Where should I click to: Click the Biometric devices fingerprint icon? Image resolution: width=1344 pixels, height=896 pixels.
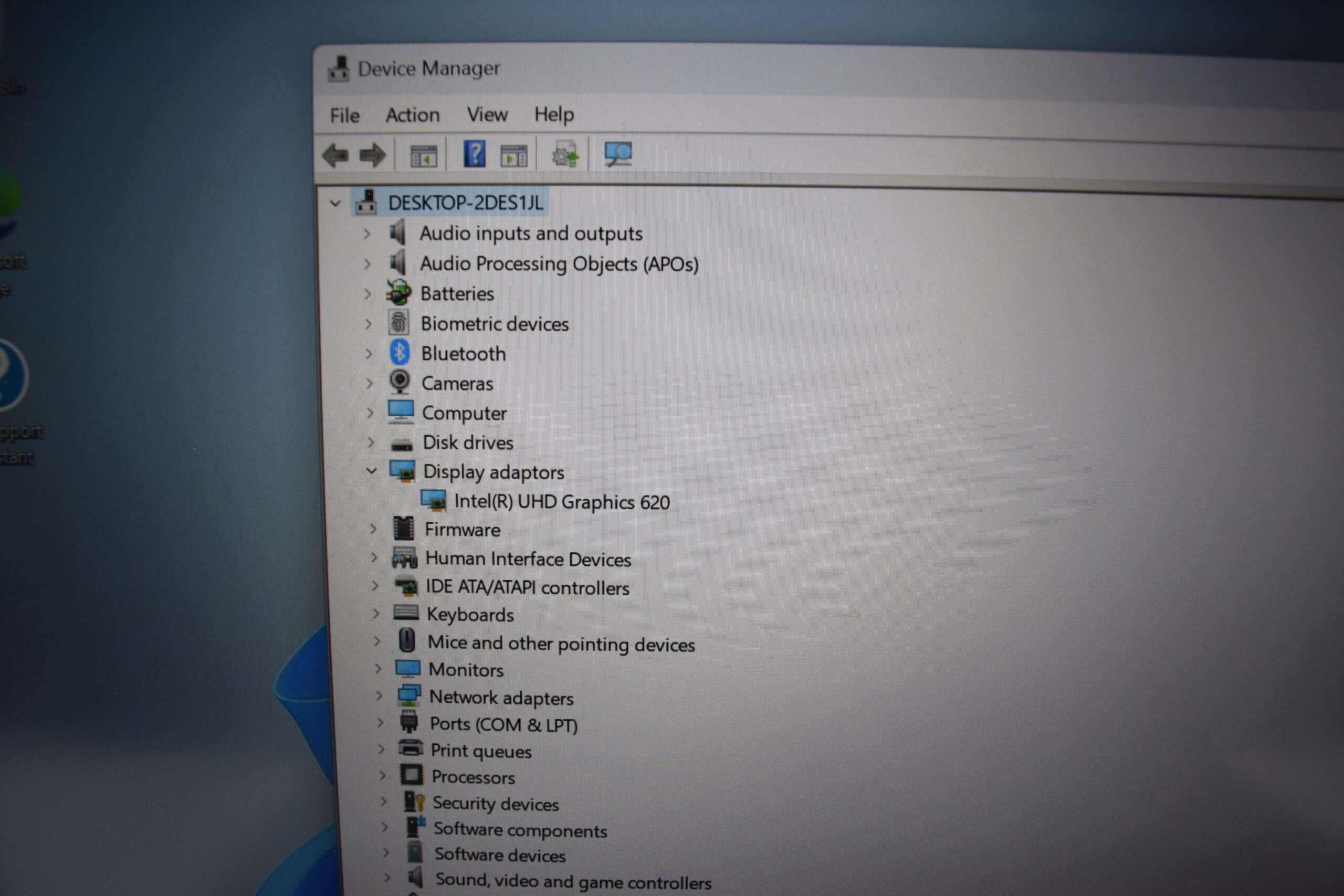(x=399, y=323)
